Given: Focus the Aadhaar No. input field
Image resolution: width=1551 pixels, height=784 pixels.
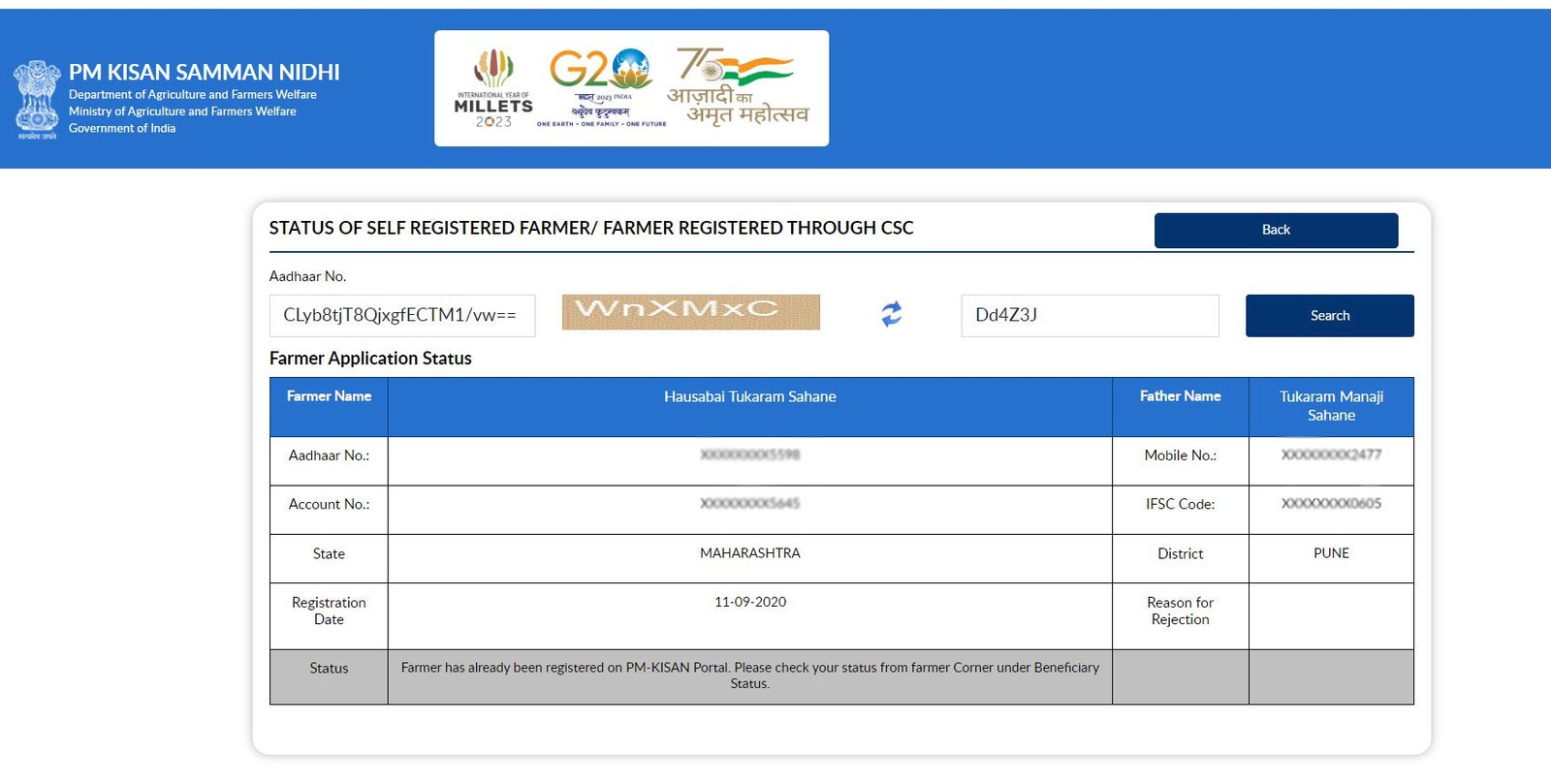Looking at the screenshot, I should click(402, 316).
